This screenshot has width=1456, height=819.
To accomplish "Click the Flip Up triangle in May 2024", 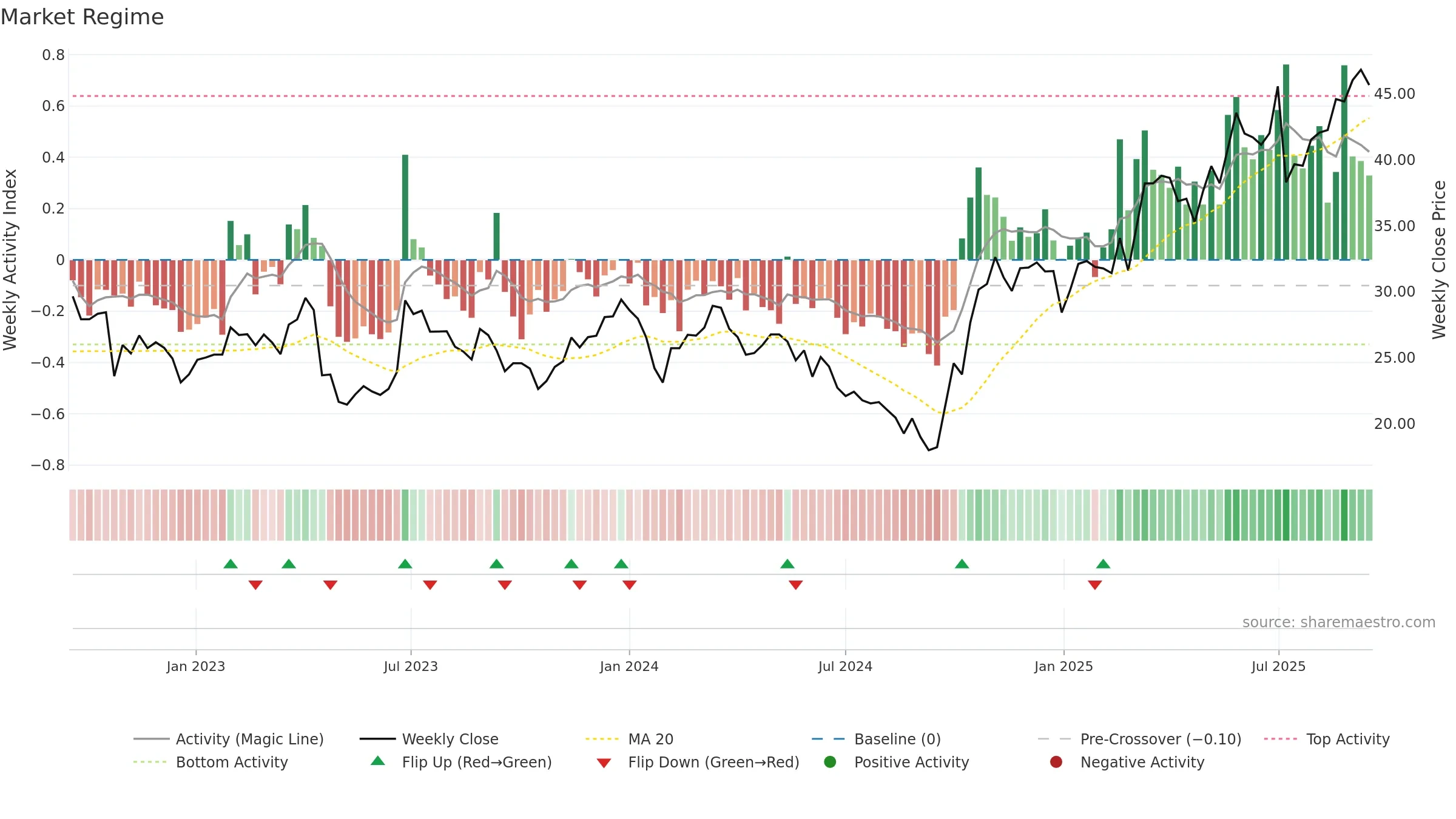I will [x=787, y=564].
